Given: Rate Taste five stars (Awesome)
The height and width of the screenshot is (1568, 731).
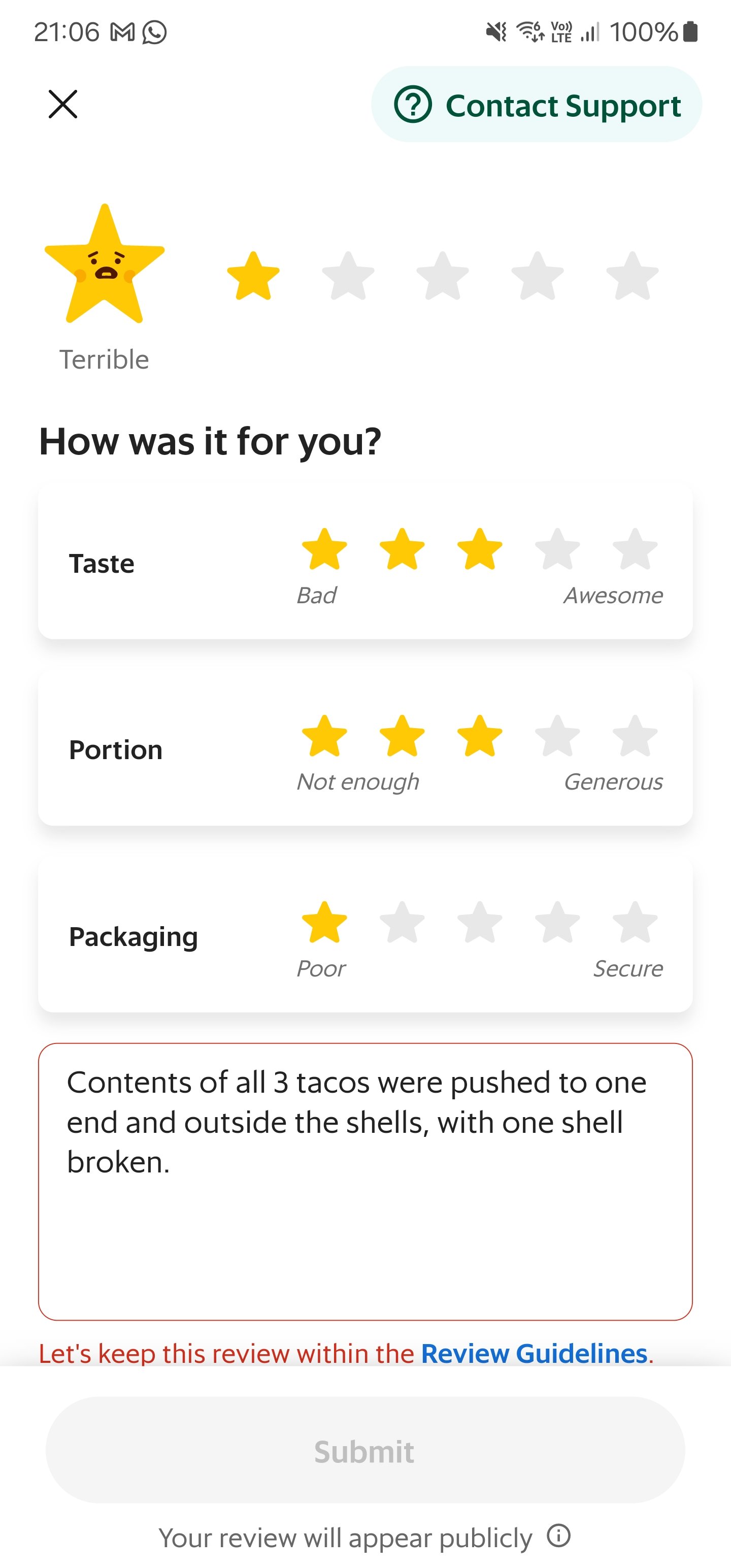Looking at the screenshot, I should point(635,549).
